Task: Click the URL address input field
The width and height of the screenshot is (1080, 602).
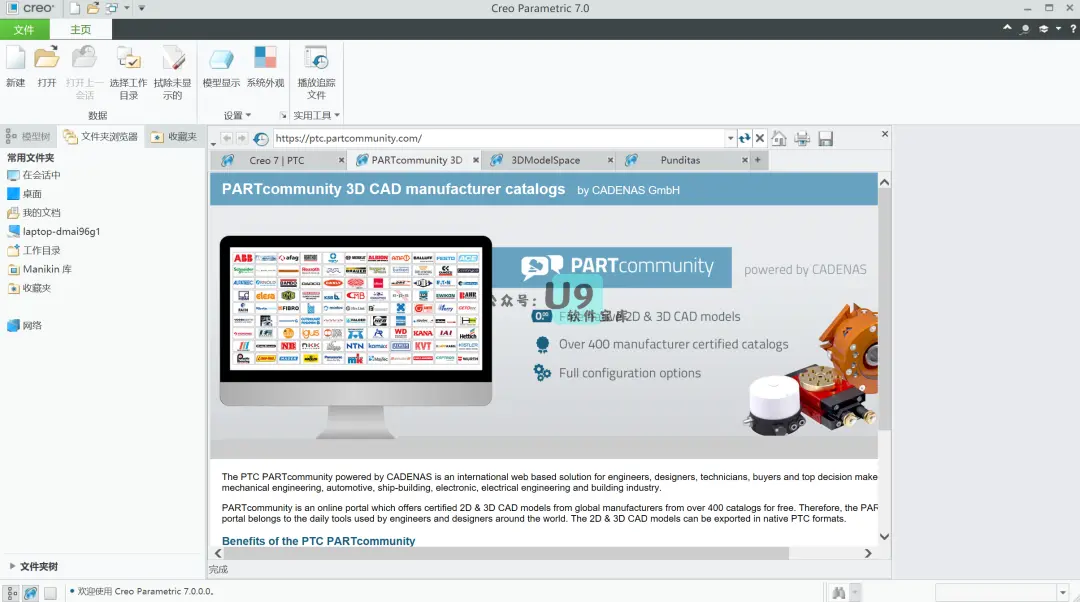Action: 499,138
